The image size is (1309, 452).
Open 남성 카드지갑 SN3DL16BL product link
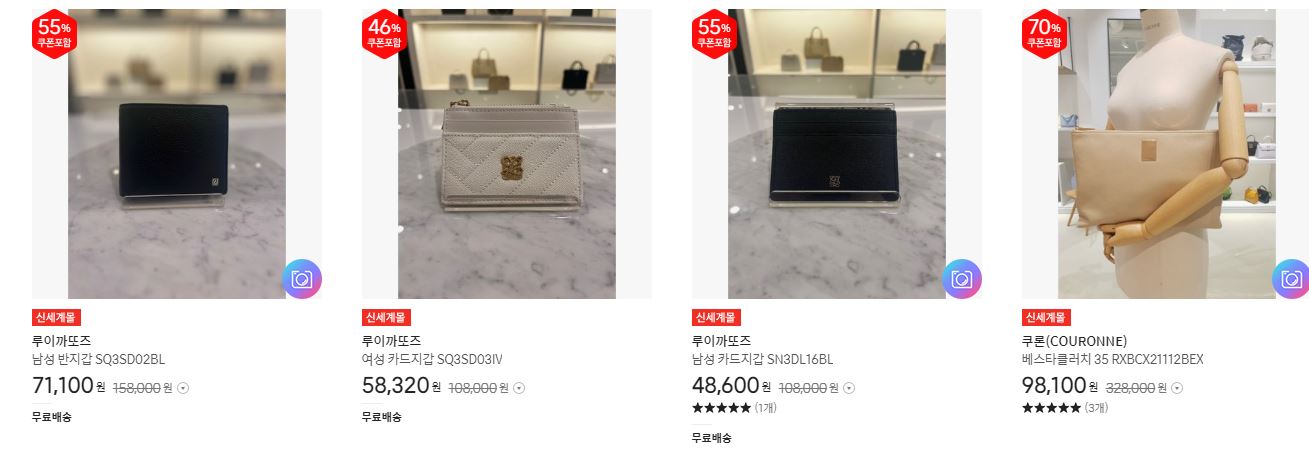click(x=762, y=359)
